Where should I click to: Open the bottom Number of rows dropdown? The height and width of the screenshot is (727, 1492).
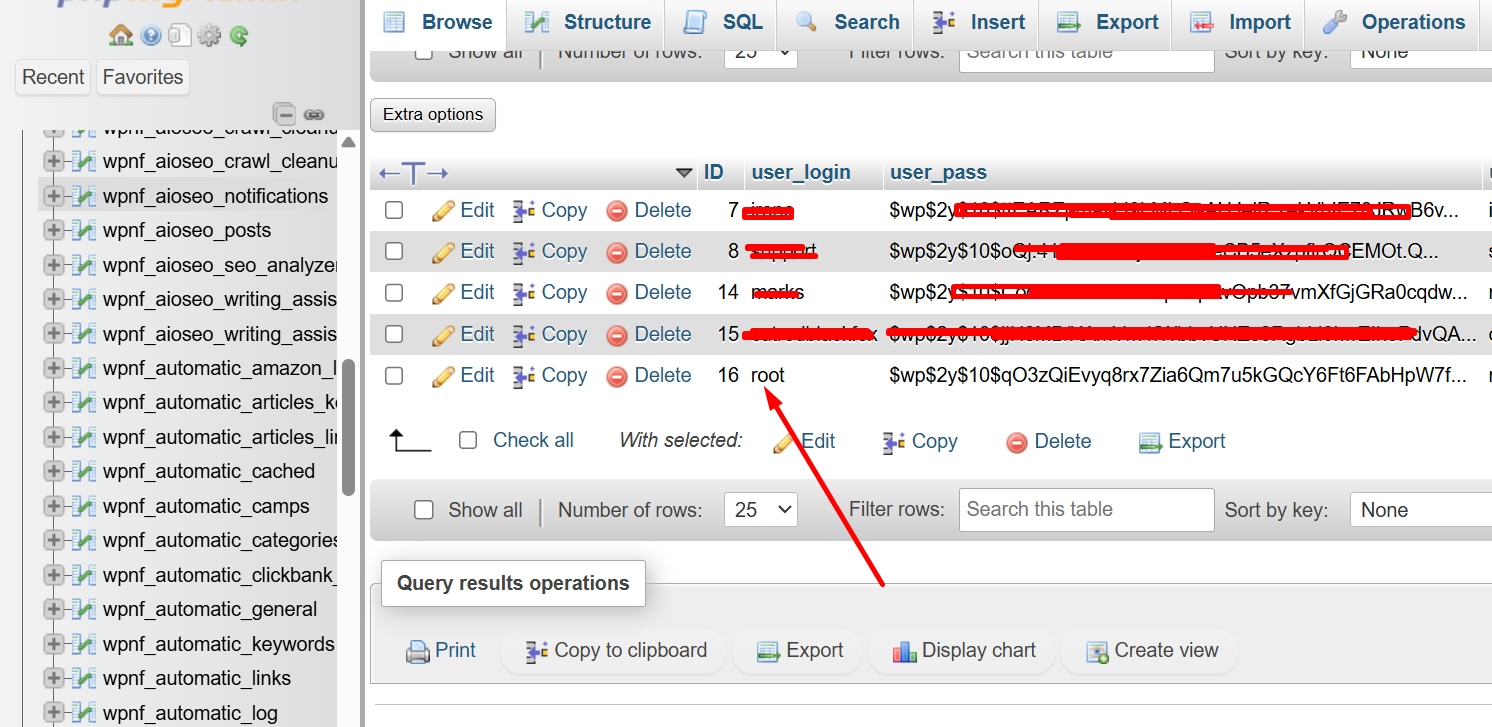click(x=760, y=510)
